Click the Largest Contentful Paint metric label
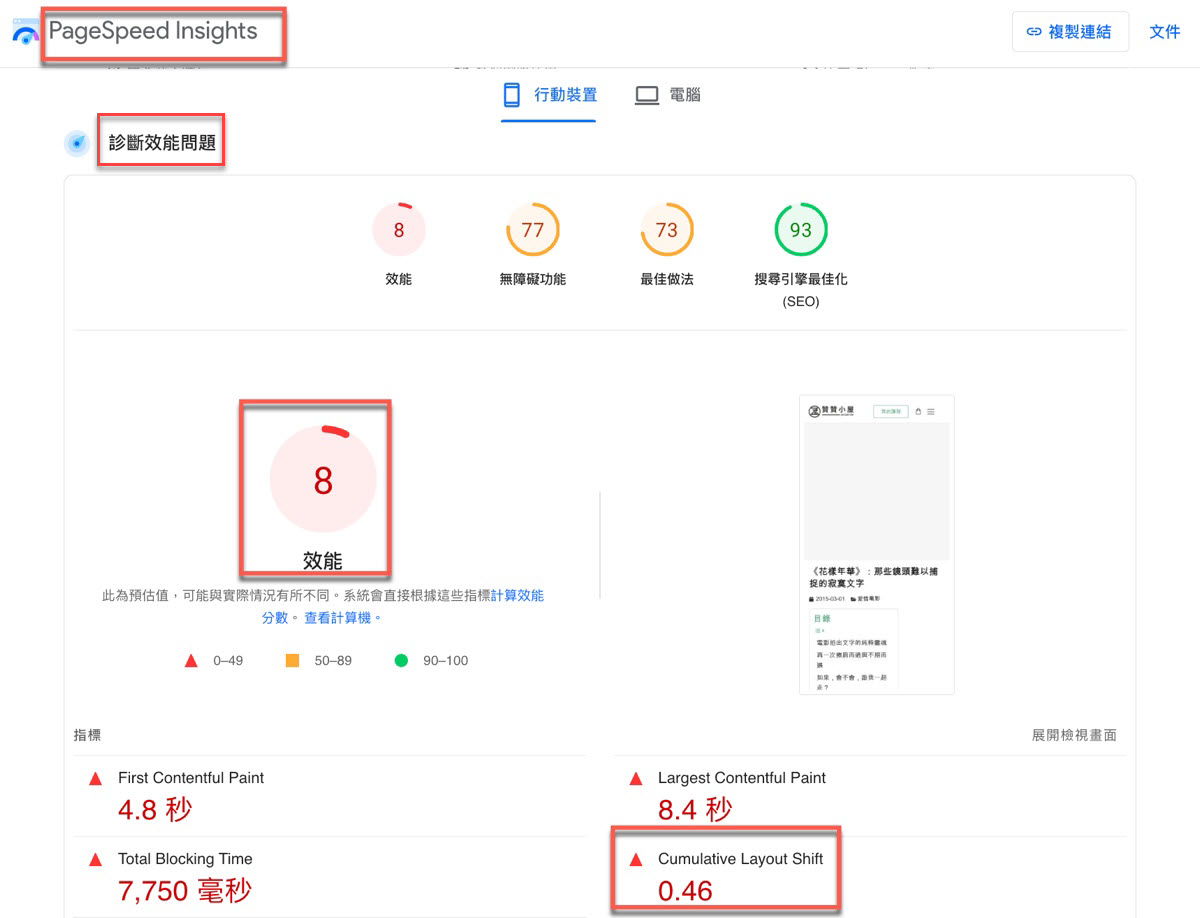 click(x=742, y=778)
